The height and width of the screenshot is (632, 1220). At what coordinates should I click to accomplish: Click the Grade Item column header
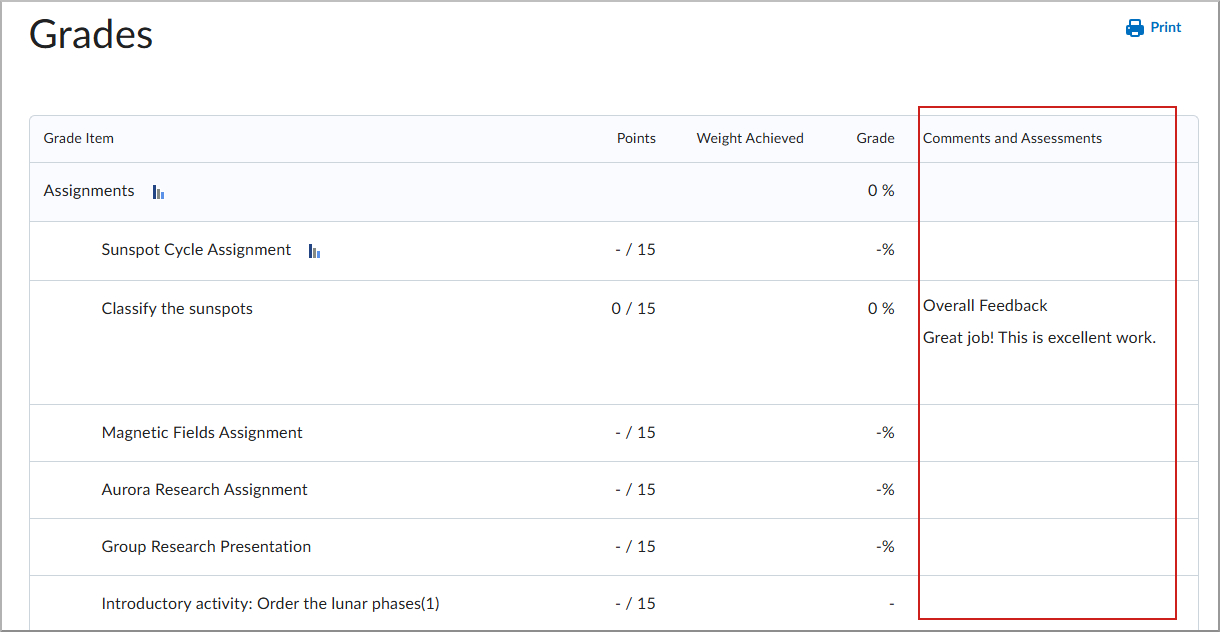(x=78, y=139)
